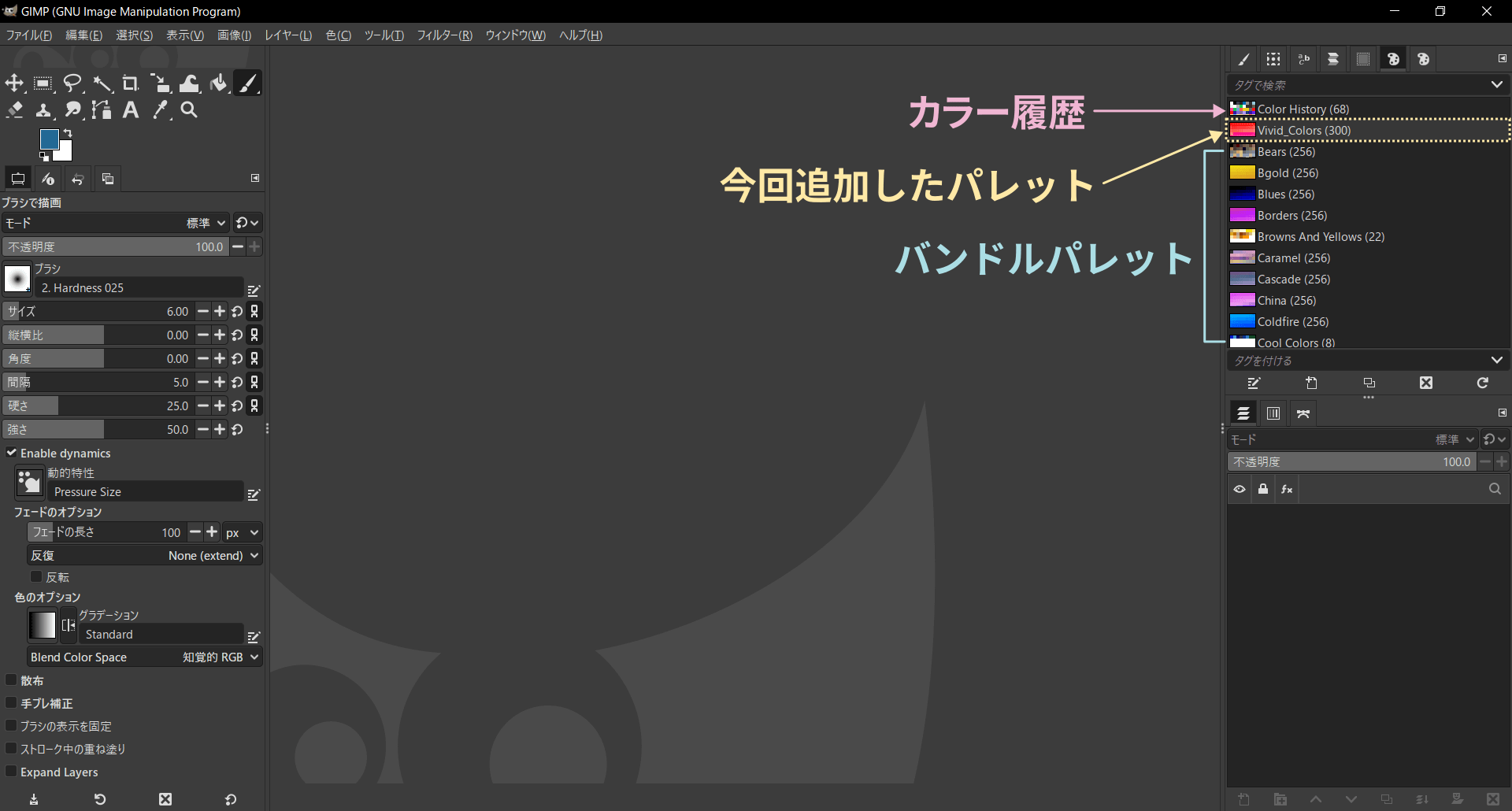
Task: Enable the 散布 checkbox
Action: tap(12, 680)
